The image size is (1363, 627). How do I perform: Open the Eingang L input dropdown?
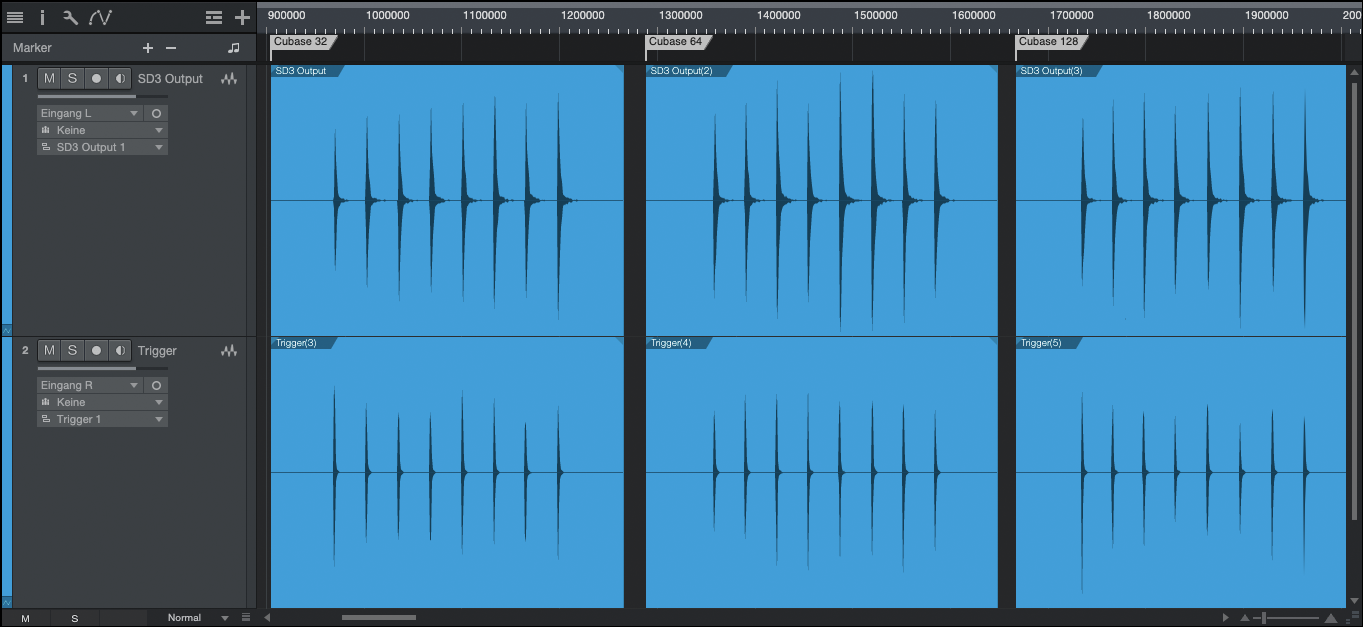pos(90,114)
